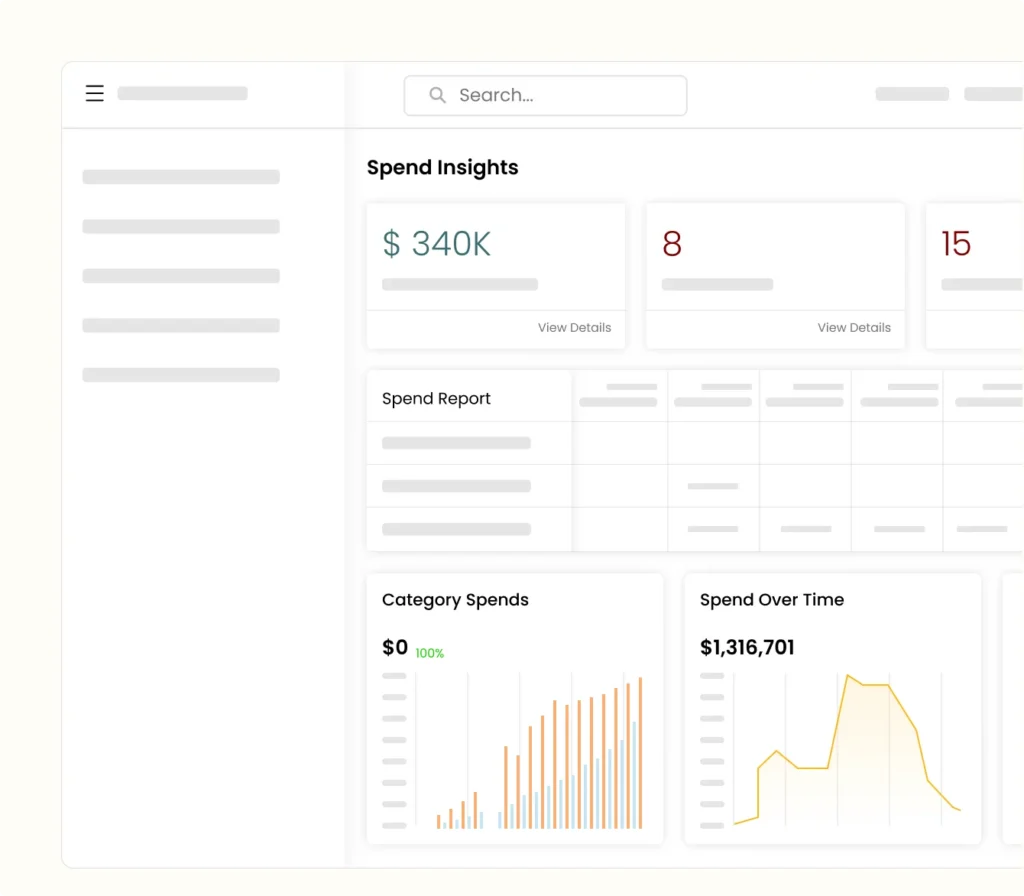
Task: Select the second sidebar navigation entry
Action: click(x=180, y=226)
